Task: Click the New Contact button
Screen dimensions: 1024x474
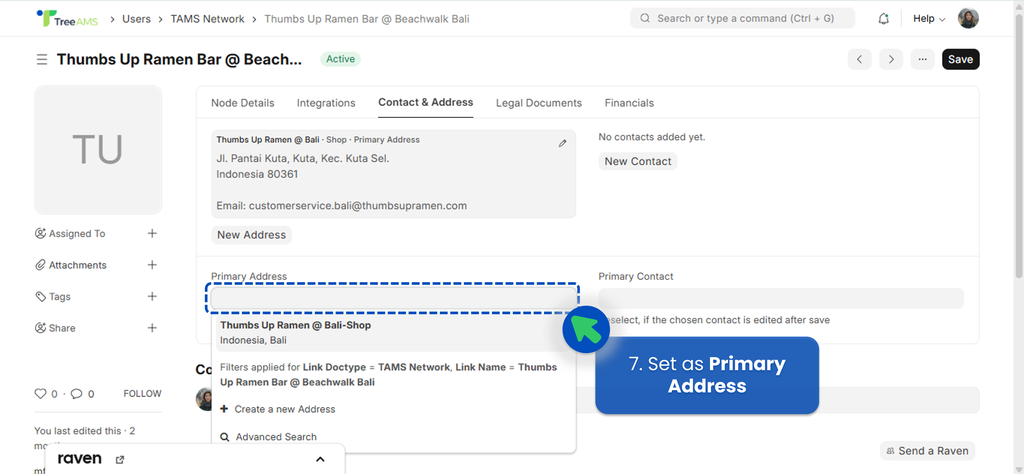Action: coord(638,161)
